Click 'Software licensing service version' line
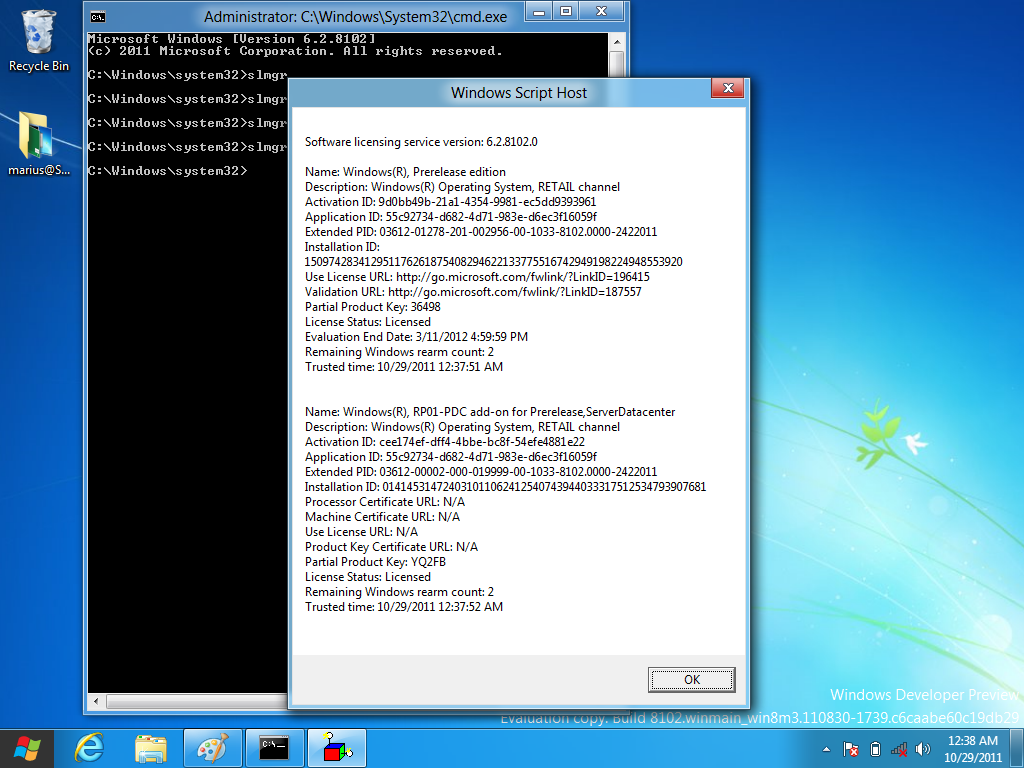The height and width of the screenshot is (768, 1024). click(x=421, y=142)
